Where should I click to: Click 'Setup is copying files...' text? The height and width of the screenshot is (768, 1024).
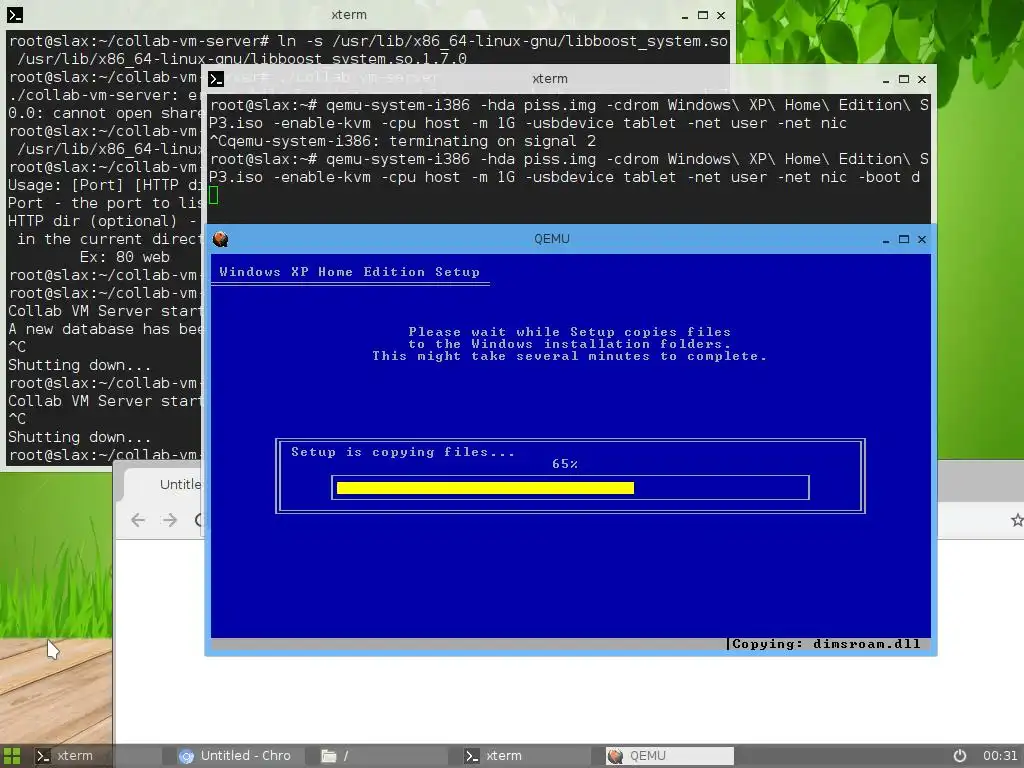click(x=403, y=452)
